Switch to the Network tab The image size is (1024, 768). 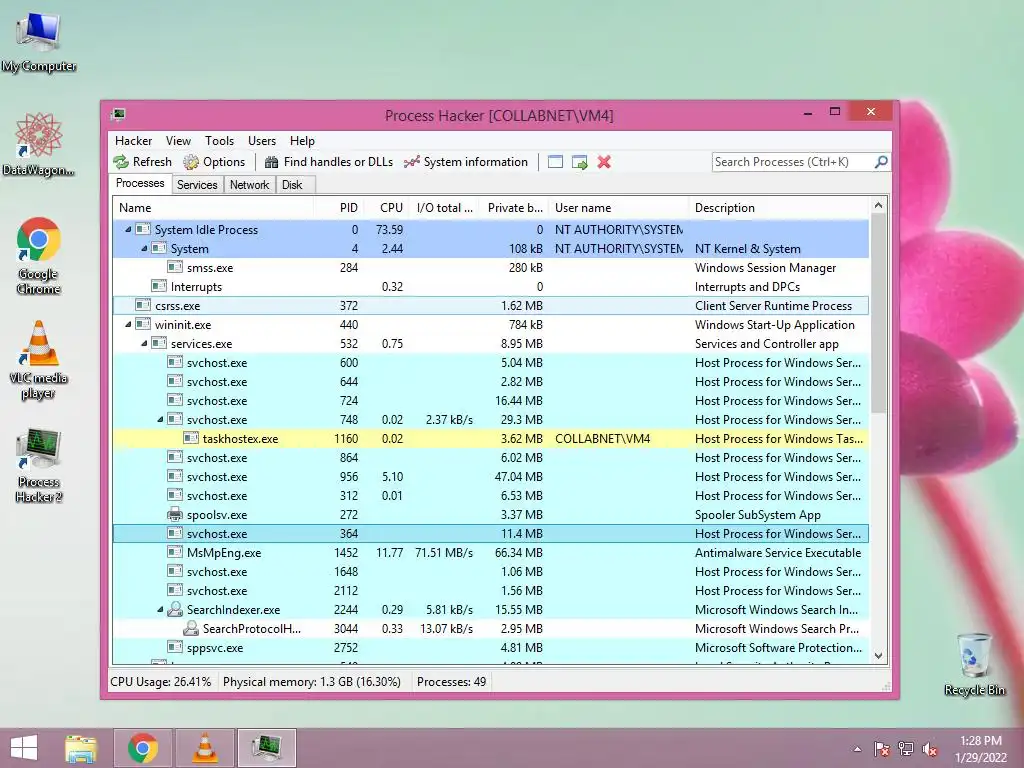[249, 185]
